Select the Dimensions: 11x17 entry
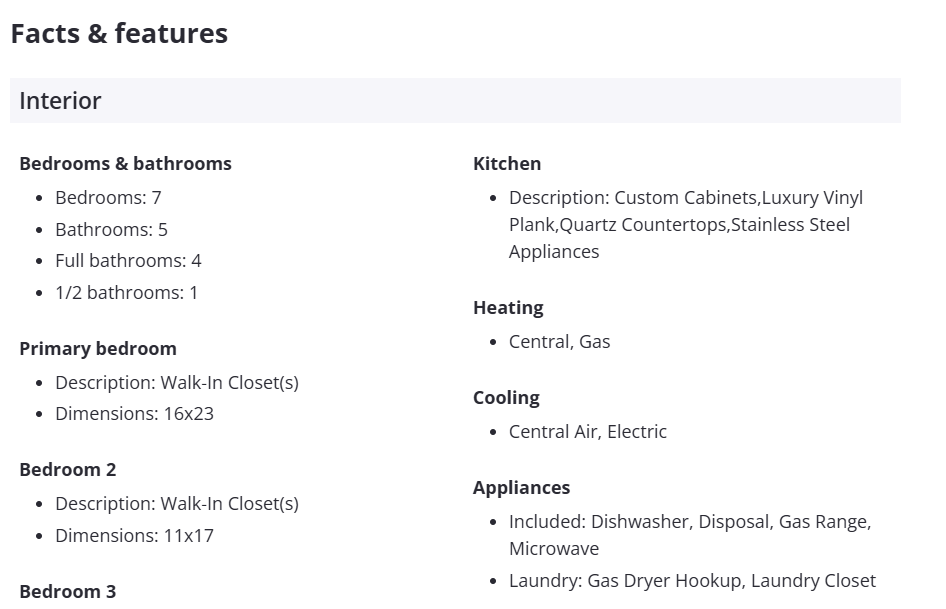The width and height of the screenshot is (946, 609). pyautogui.click(x=134, y=536)
